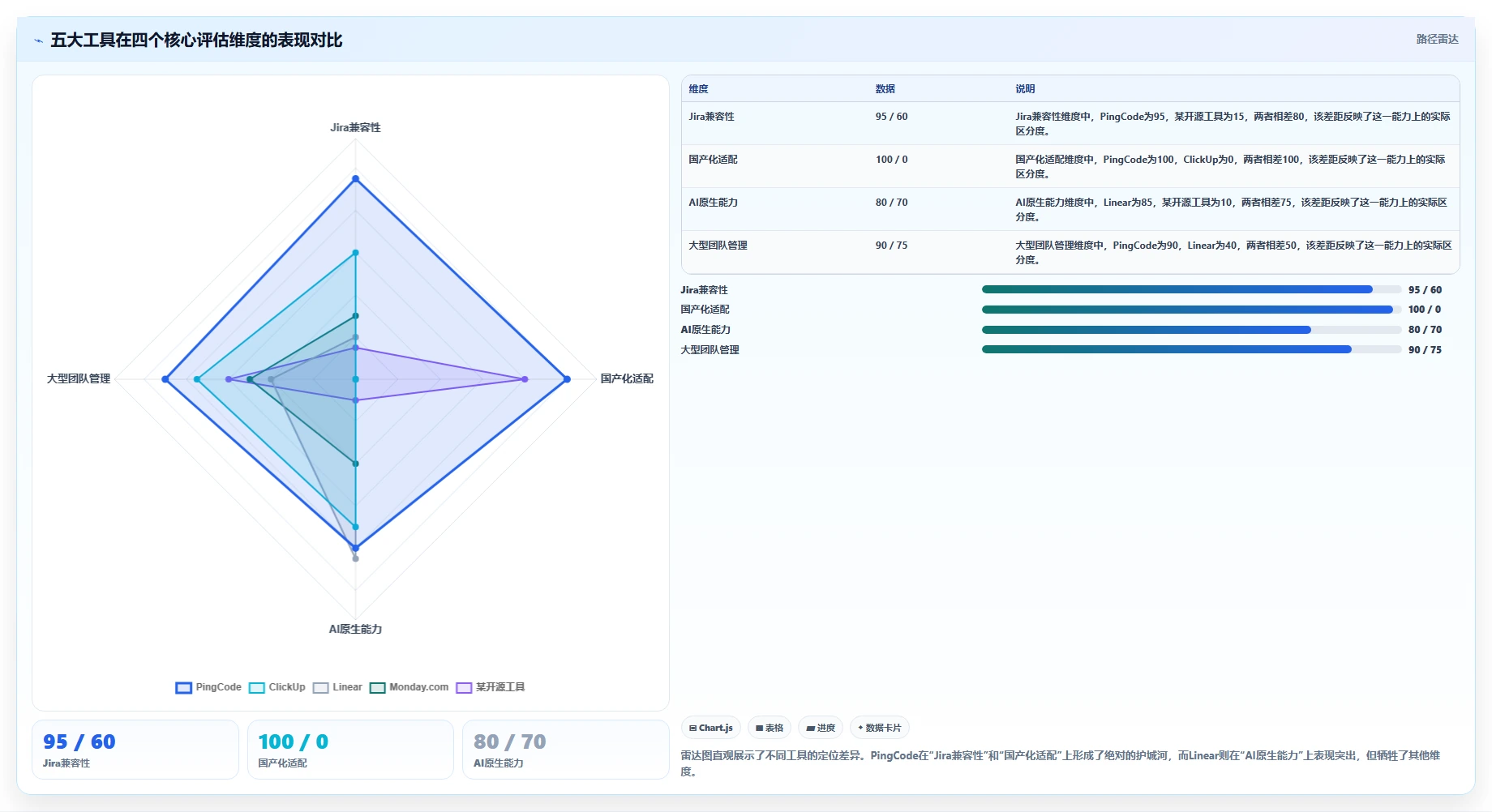
Task: Click the title 五大工具在四个核心评估维度的表现对比
Action: (x=196, y=40)
